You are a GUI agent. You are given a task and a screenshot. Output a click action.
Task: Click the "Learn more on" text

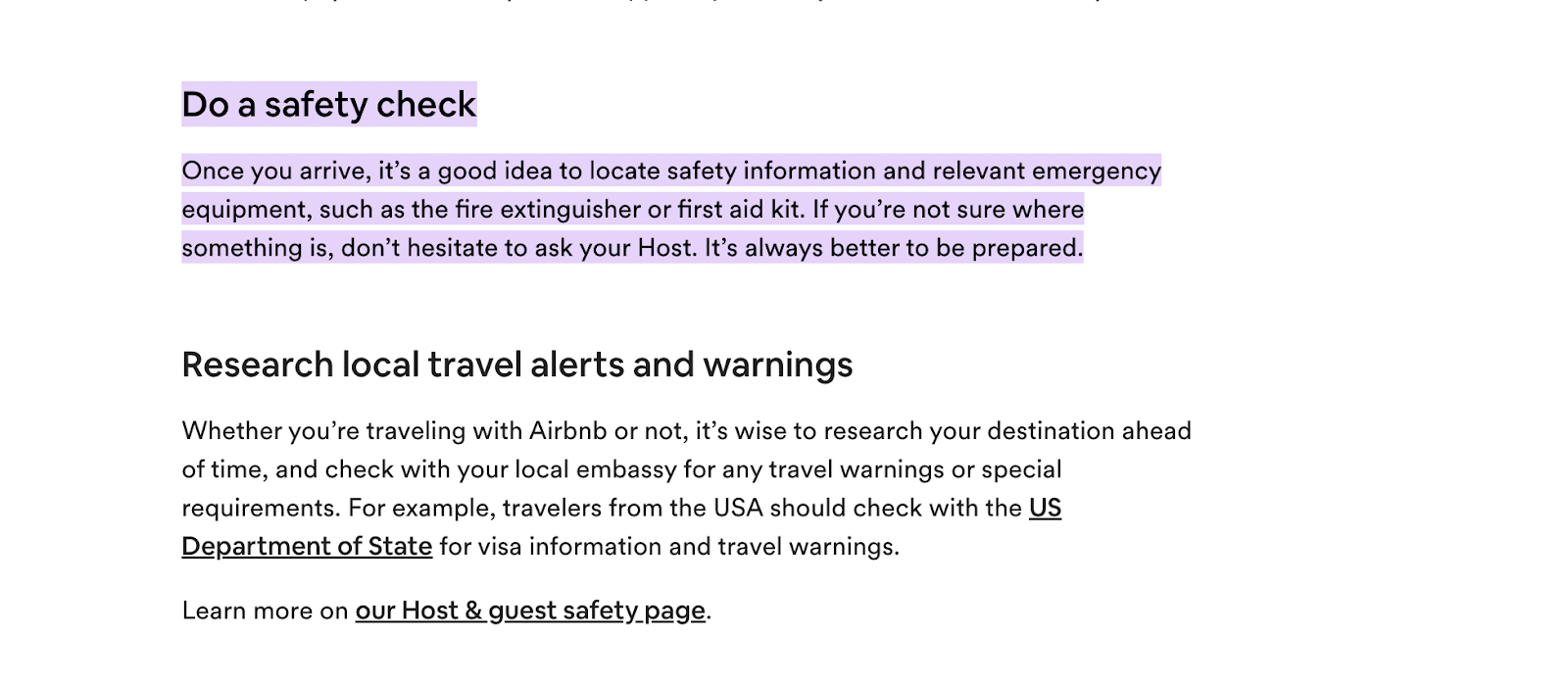coord(265,611)
